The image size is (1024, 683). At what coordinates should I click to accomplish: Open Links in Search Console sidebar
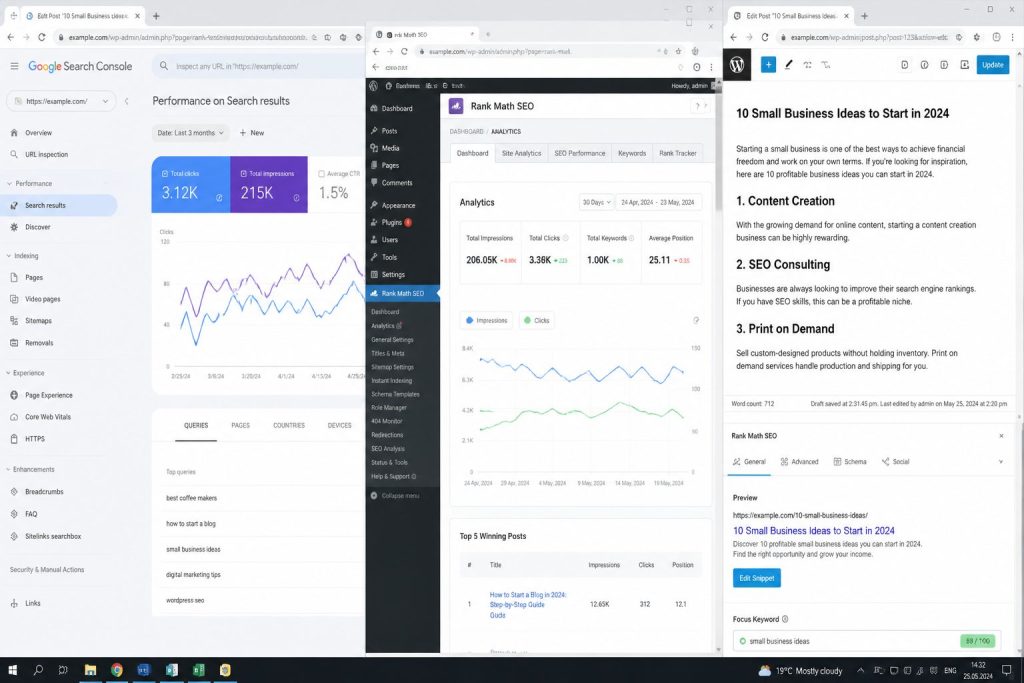tap(33, 603)
